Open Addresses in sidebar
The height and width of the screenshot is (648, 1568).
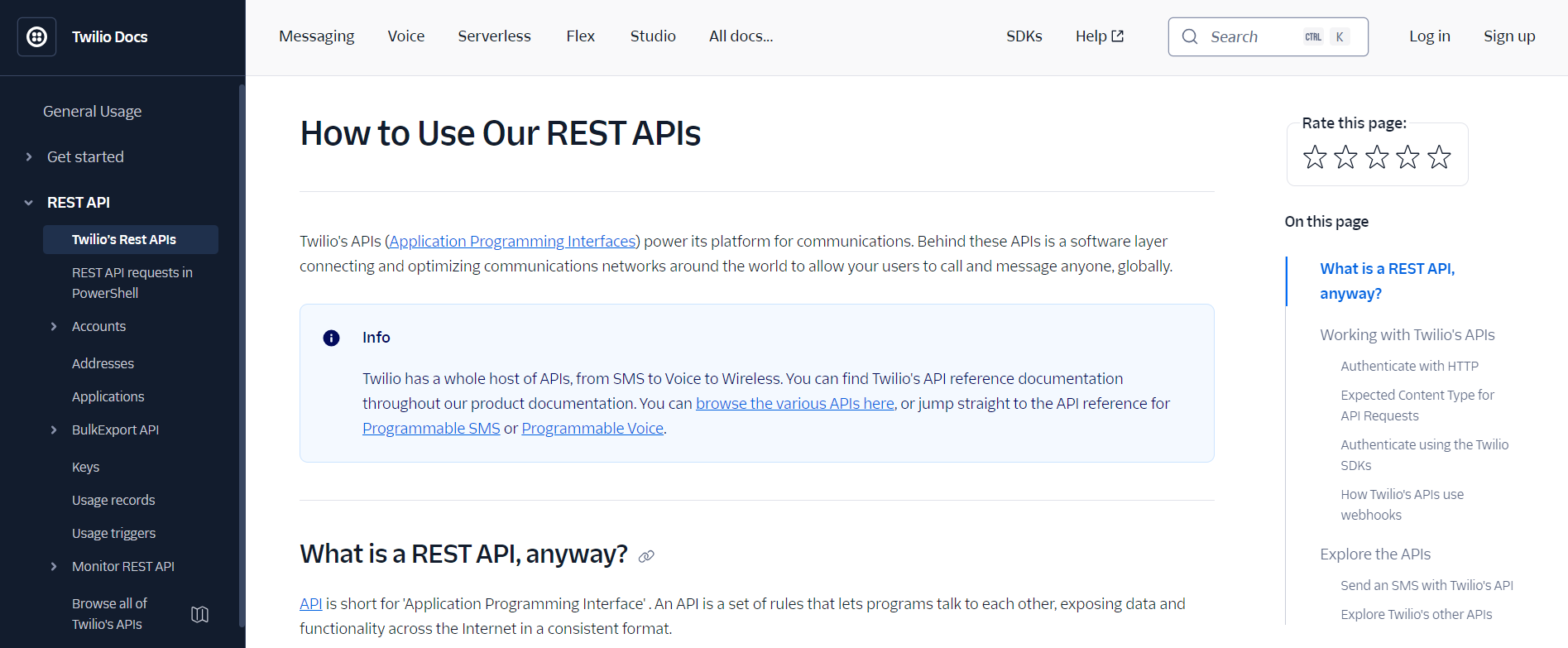point(103,363)
